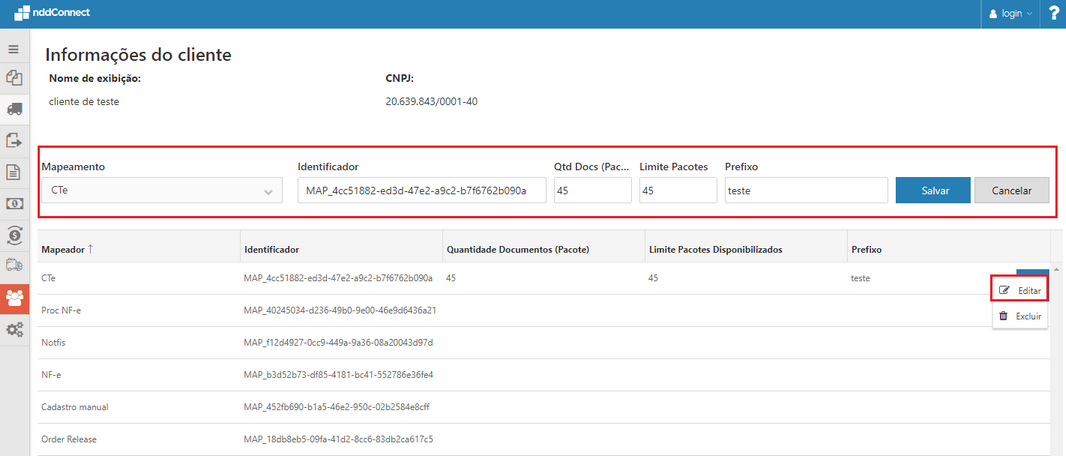The height and width of the screenshot is (456, 1066).
Task: Click the Cancelar button
Action: 1011,190
